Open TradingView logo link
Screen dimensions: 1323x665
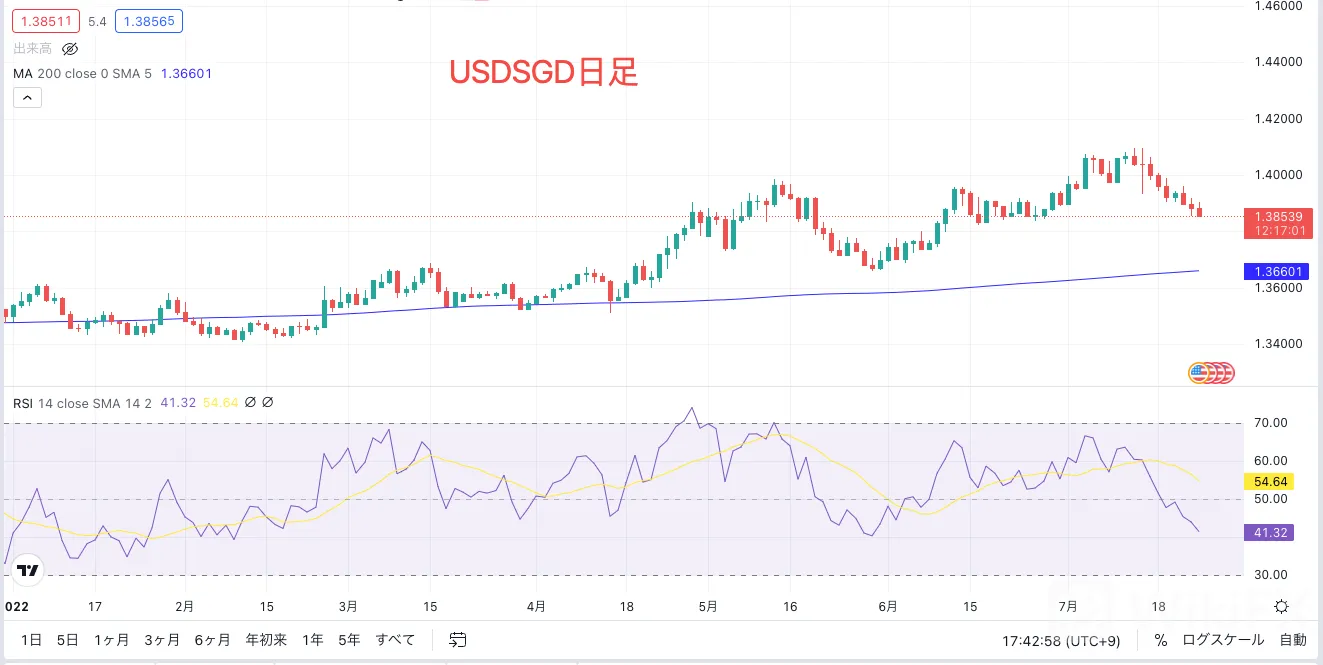pyautogui.click(x=28, y=571)
